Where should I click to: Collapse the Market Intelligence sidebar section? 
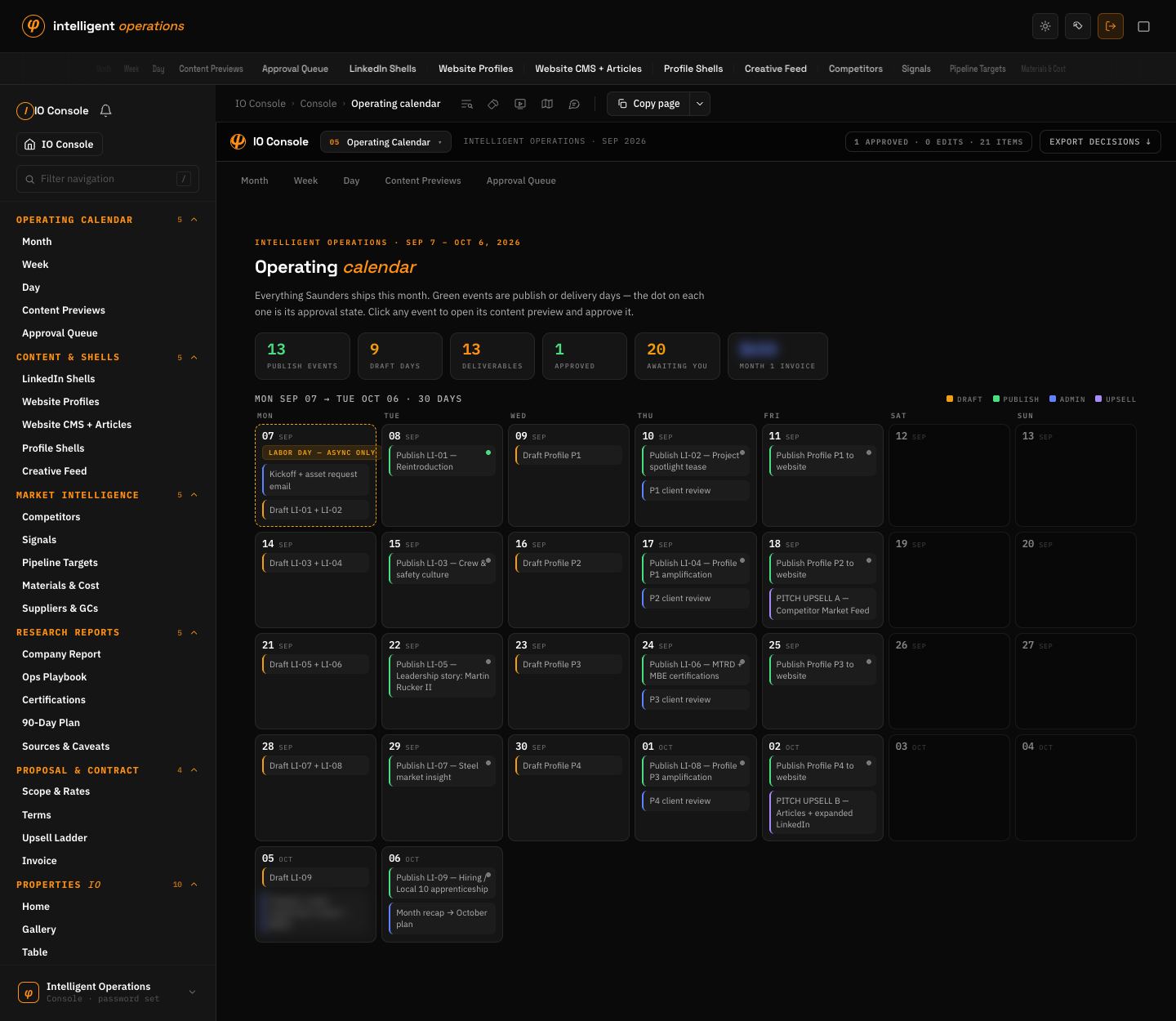tap(194, 495)
